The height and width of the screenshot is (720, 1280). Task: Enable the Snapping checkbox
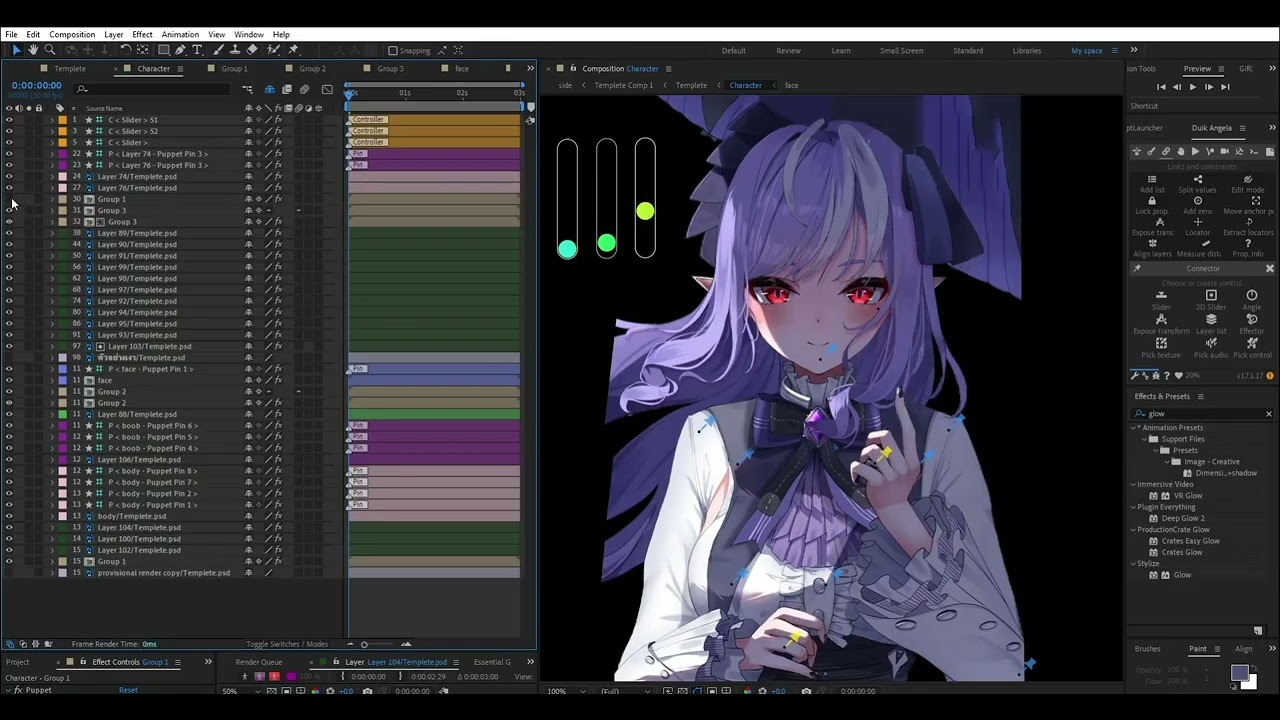coord(393,51)
